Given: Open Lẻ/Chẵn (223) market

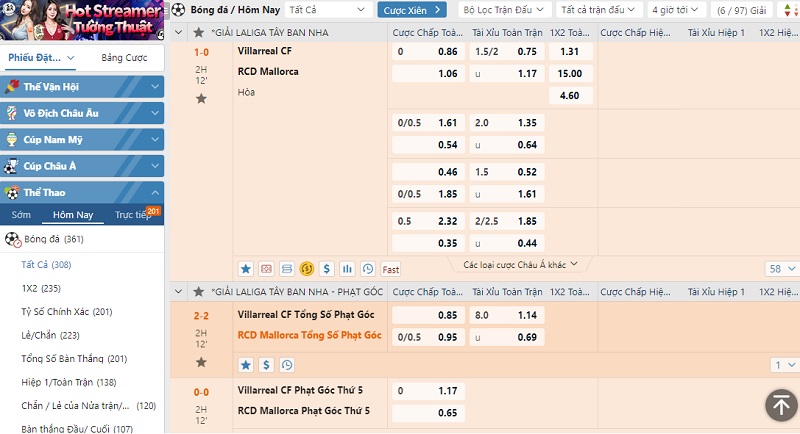Looking at the screenshot, I should coord(51,335).
